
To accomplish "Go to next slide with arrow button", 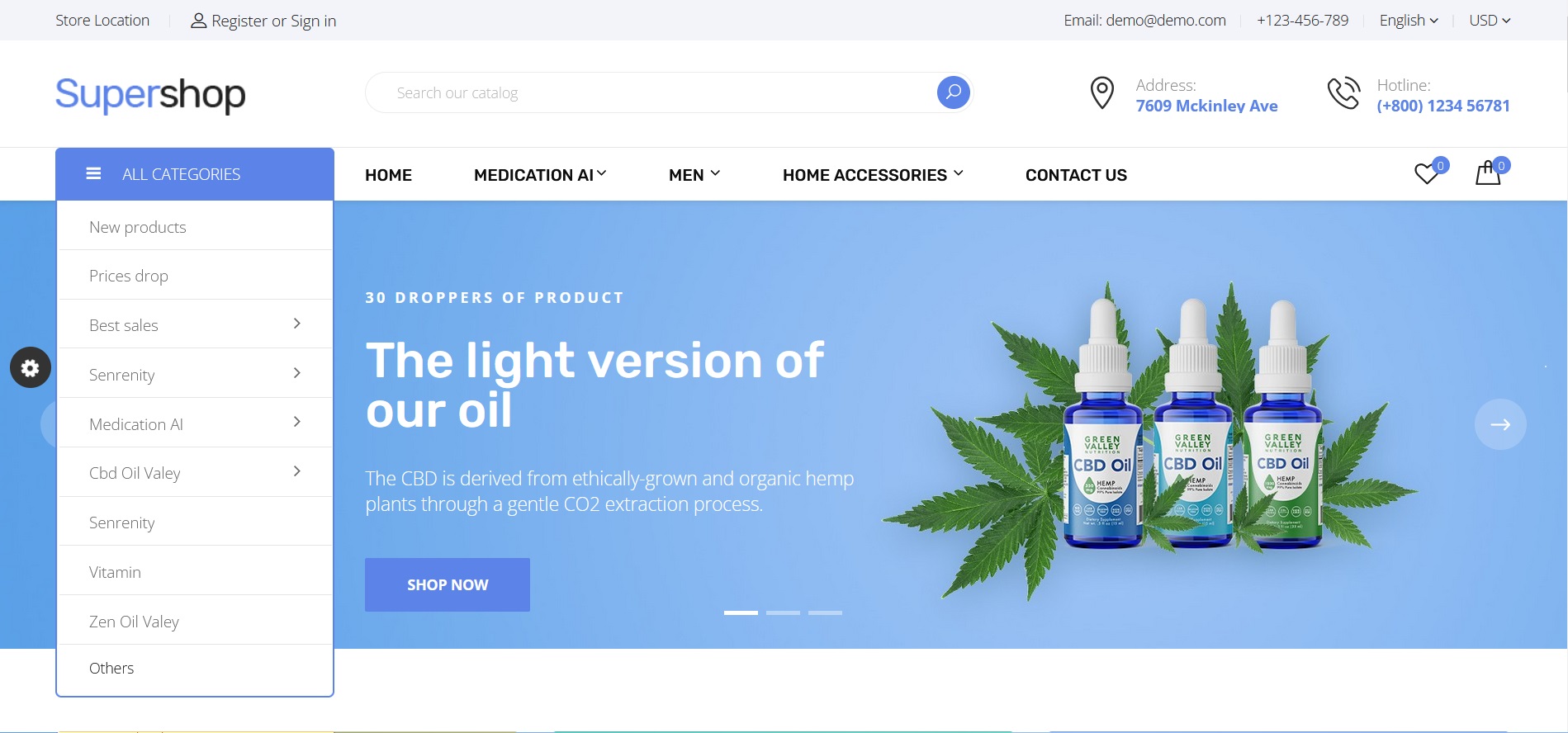I will tap(1500, 424).
